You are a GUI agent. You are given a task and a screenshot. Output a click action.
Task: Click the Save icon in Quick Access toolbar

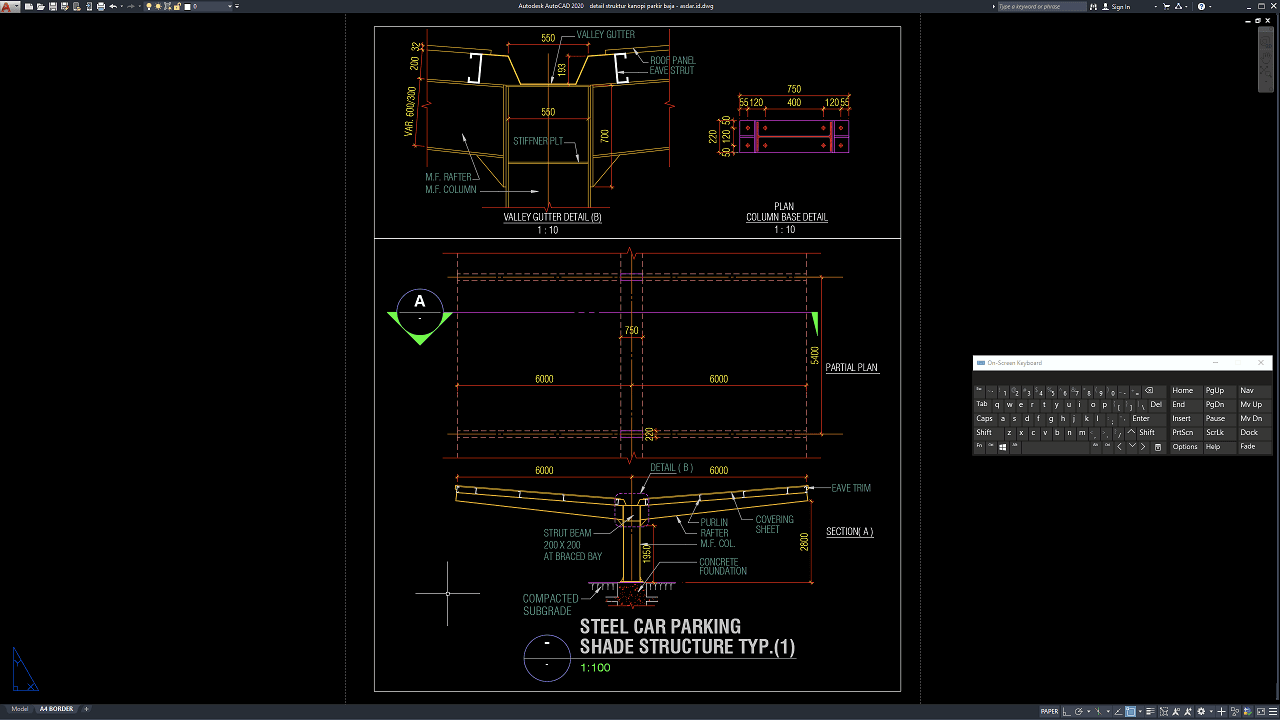pos(52,6)
